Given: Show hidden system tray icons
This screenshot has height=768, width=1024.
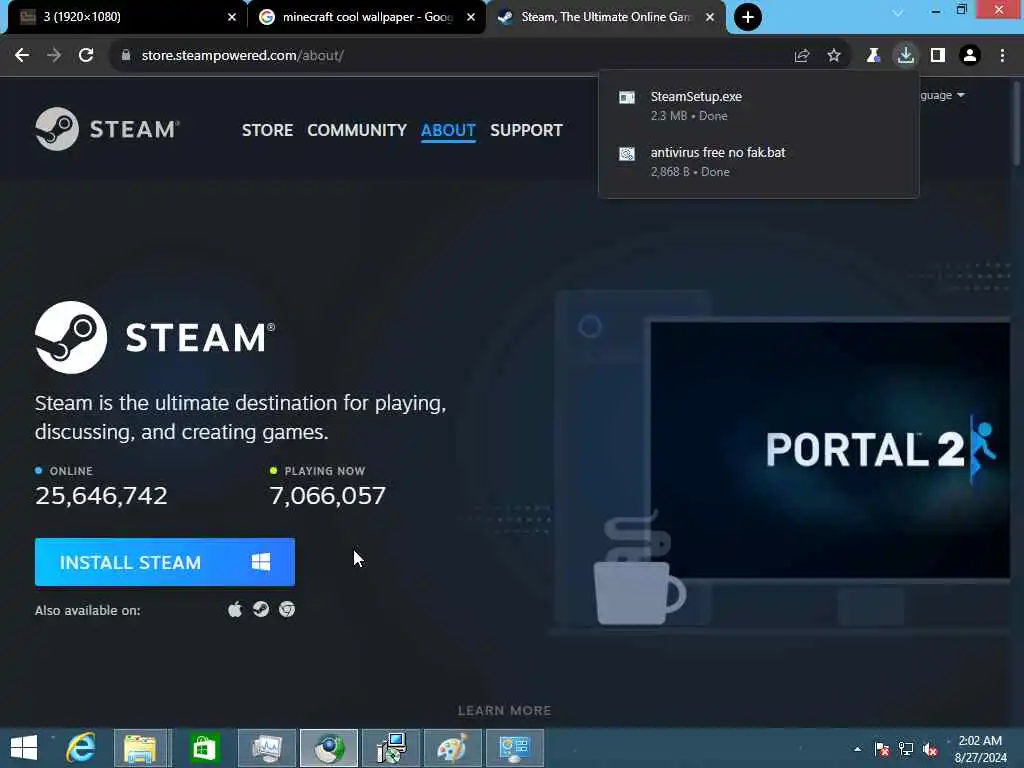Looking at the screenshot, I should 857,749.
